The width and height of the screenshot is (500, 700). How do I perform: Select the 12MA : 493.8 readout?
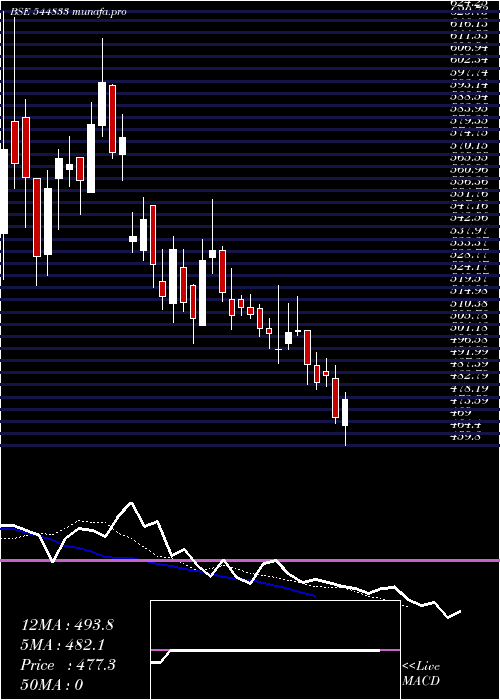[67, 625]
